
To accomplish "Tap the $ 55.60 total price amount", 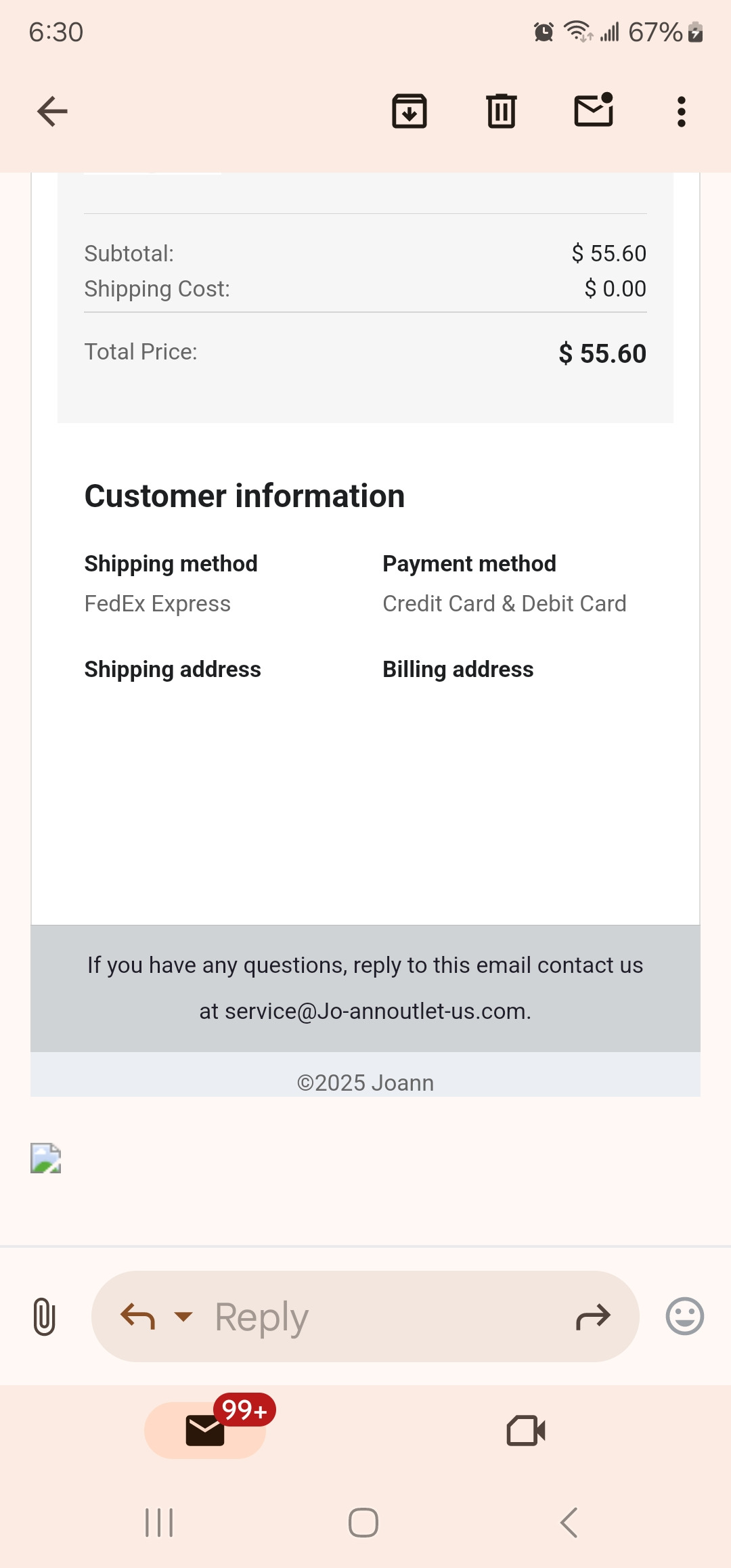I will (x=602, y=353).
